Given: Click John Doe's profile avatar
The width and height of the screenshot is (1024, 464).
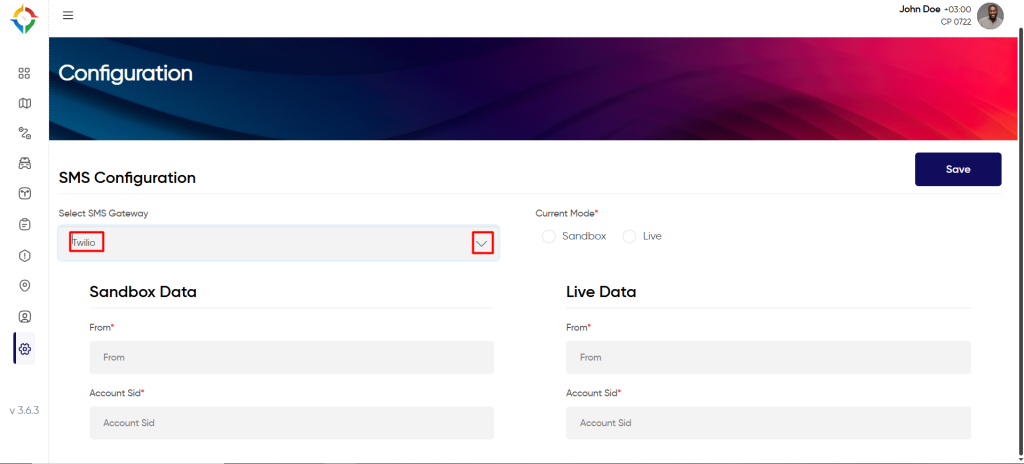Looking at the screenshot, I should click(x=990, y=16).
